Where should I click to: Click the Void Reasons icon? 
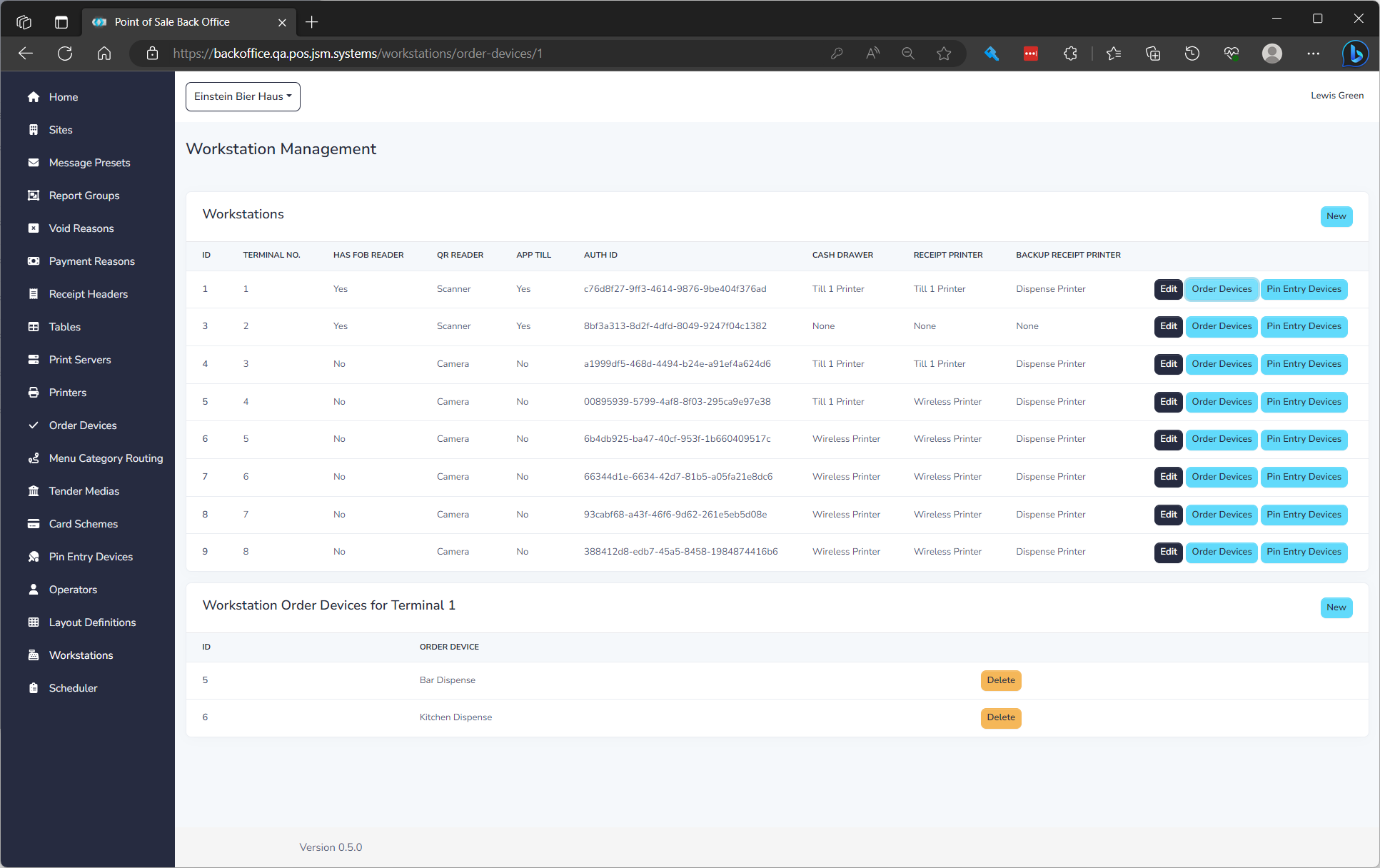tap(34, 228)
